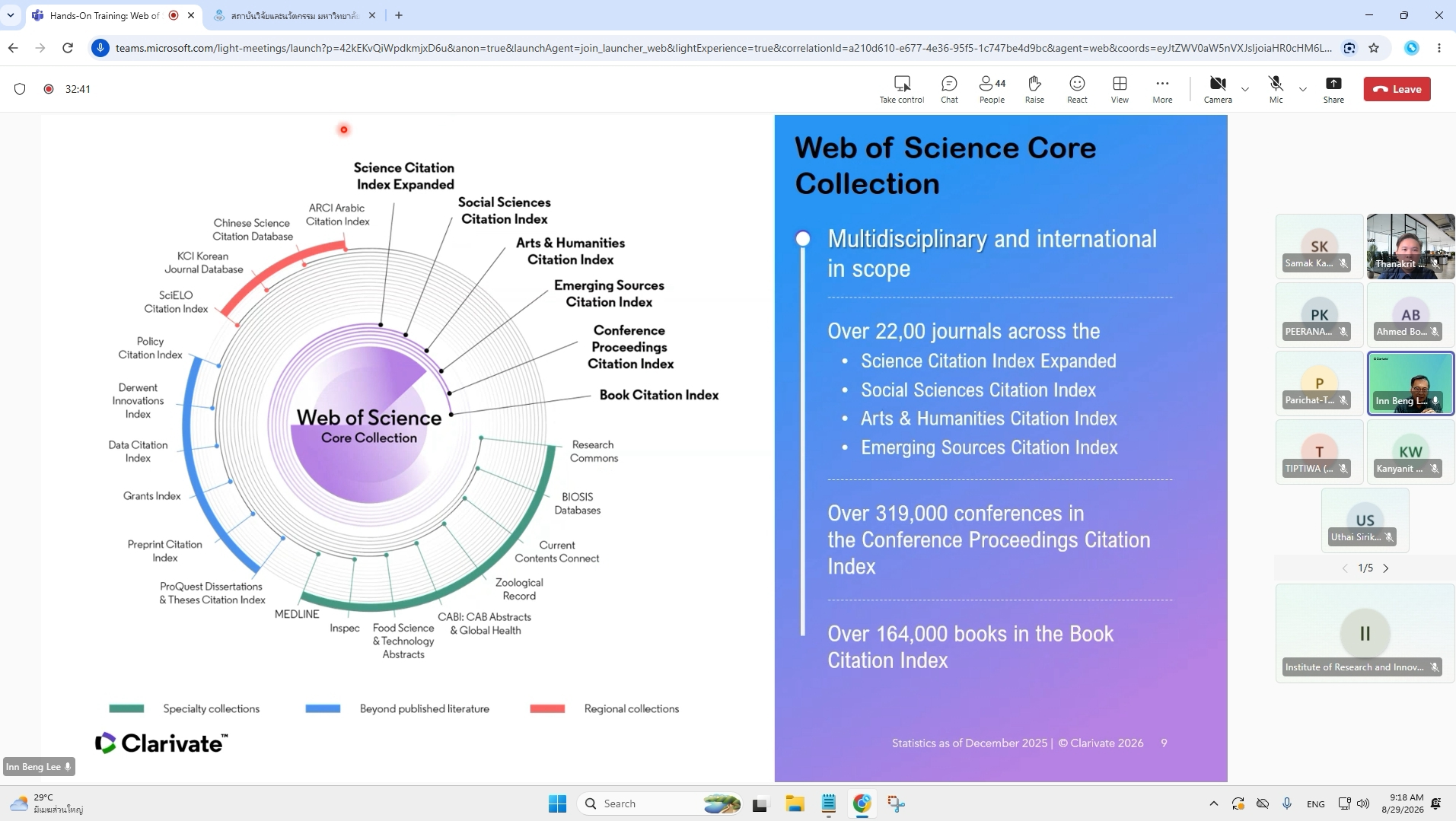
Task: Select the Parichat-T... participant tile
Action: (1319, 383)
